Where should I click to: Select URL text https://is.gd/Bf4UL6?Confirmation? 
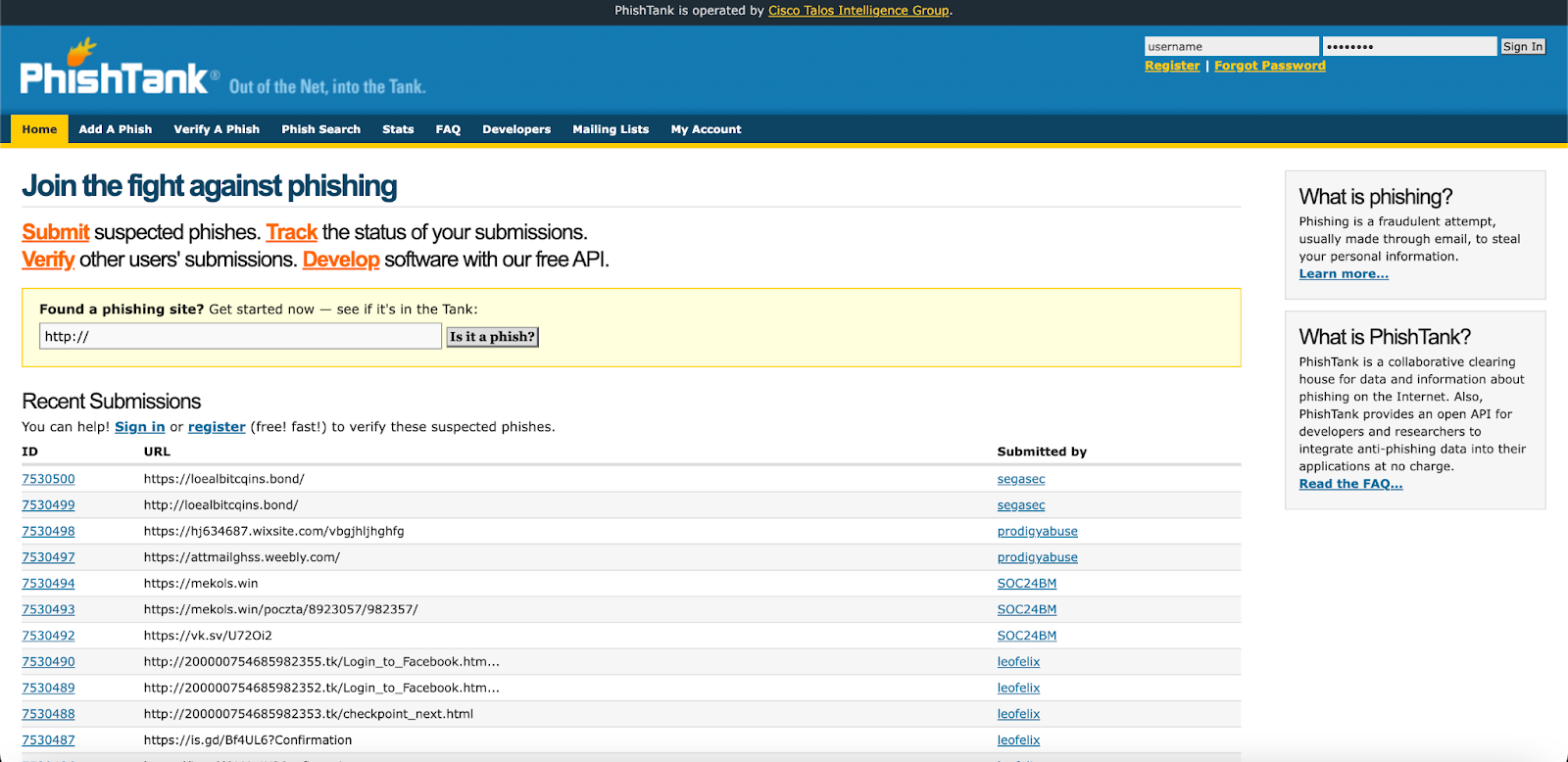248,740
